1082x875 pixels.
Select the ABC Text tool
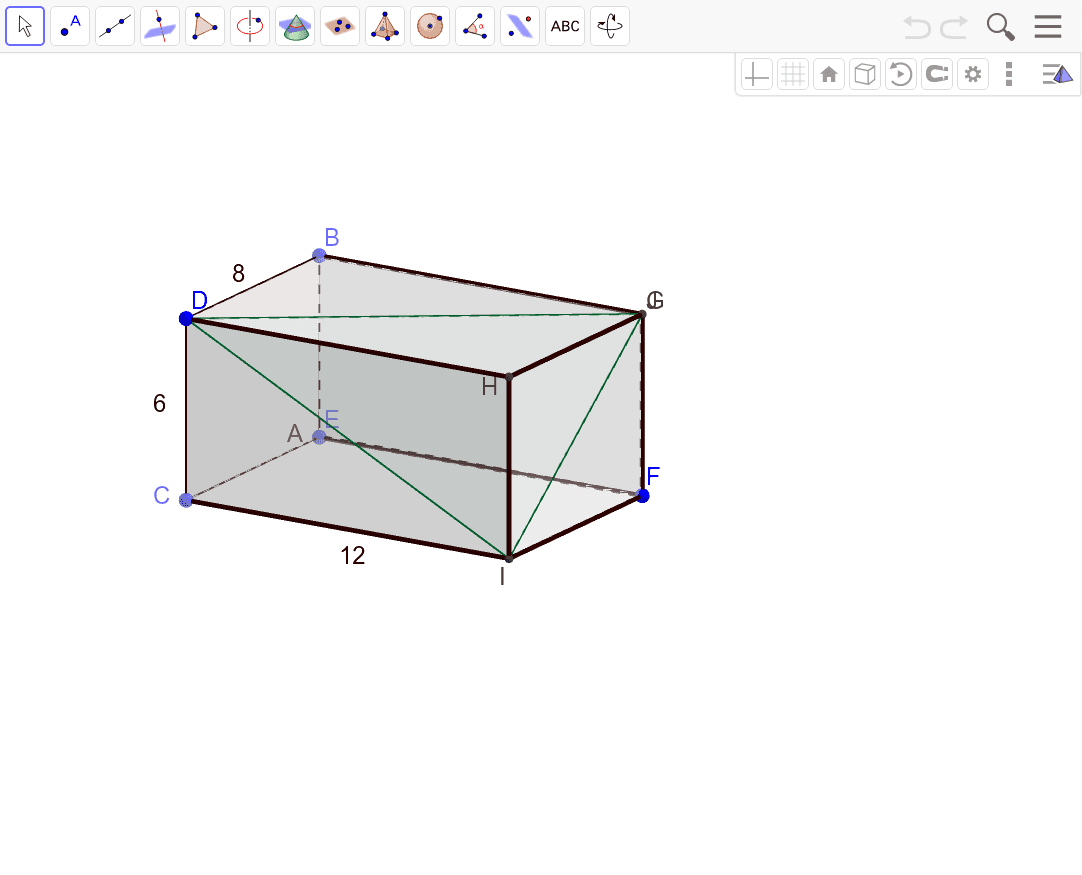pos(565,26)
